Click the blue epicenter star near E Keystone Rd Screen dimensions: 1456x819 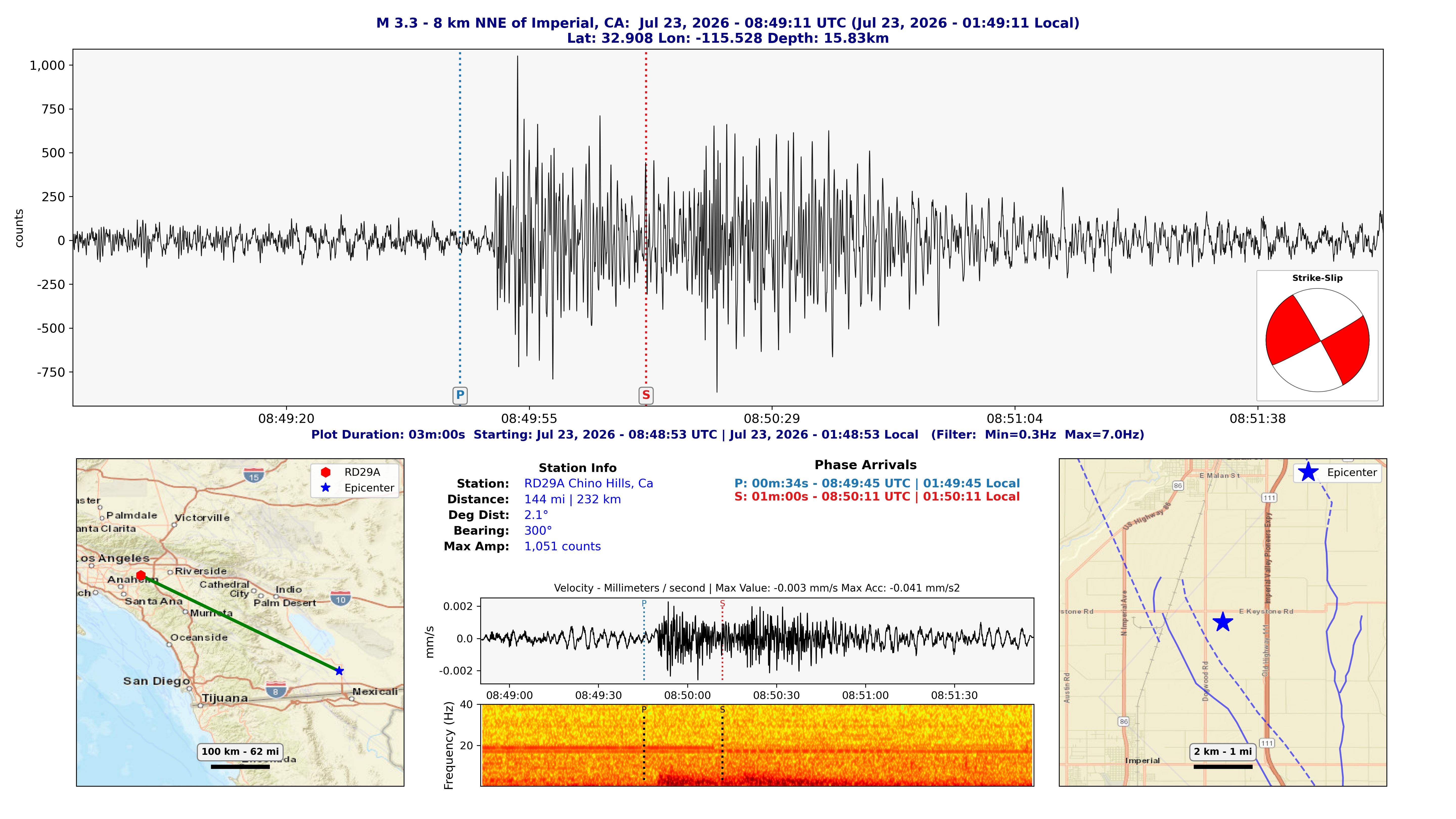tap(1223, 622)
